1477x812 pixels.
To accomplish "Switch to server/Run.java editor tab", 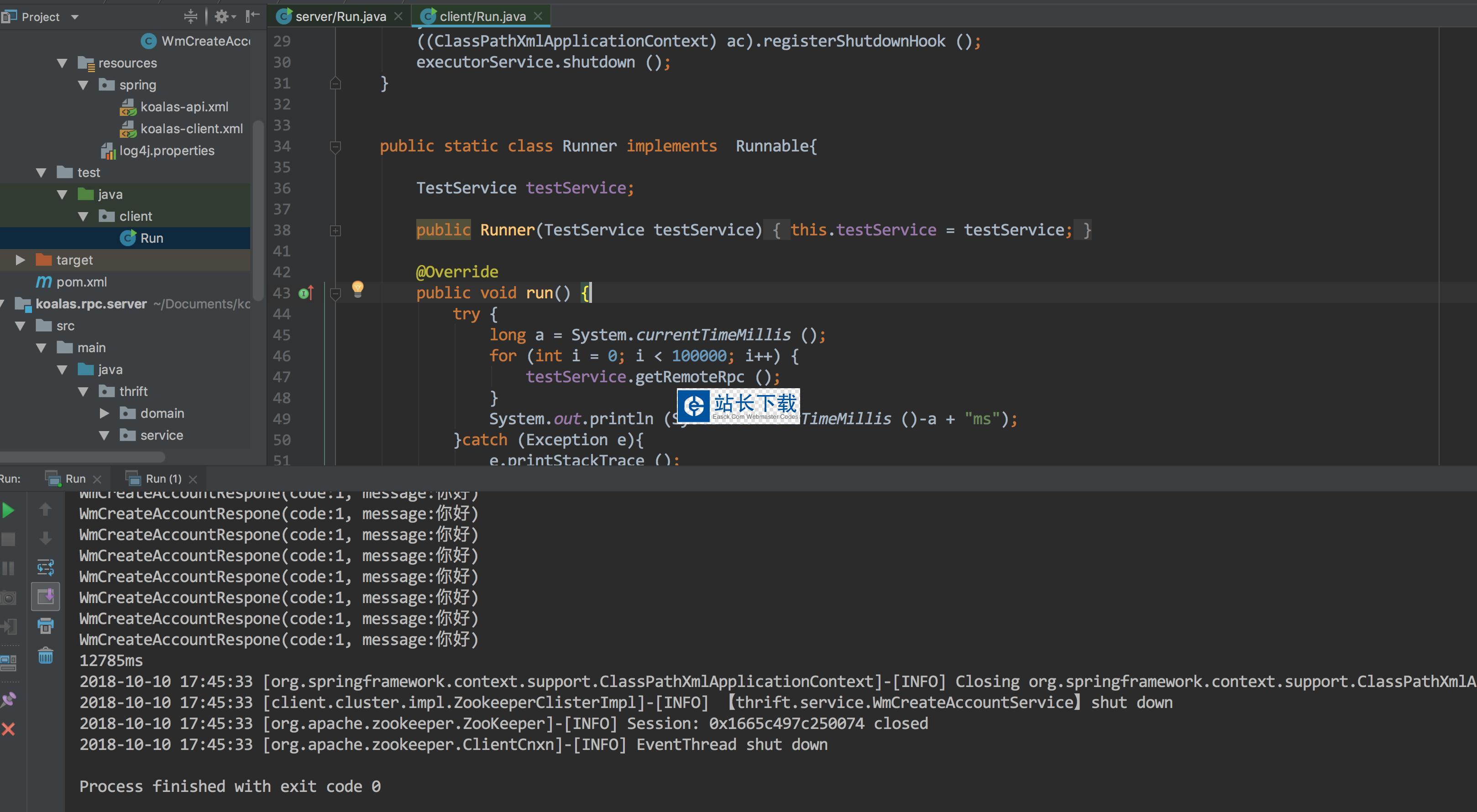I will [340, 16].
